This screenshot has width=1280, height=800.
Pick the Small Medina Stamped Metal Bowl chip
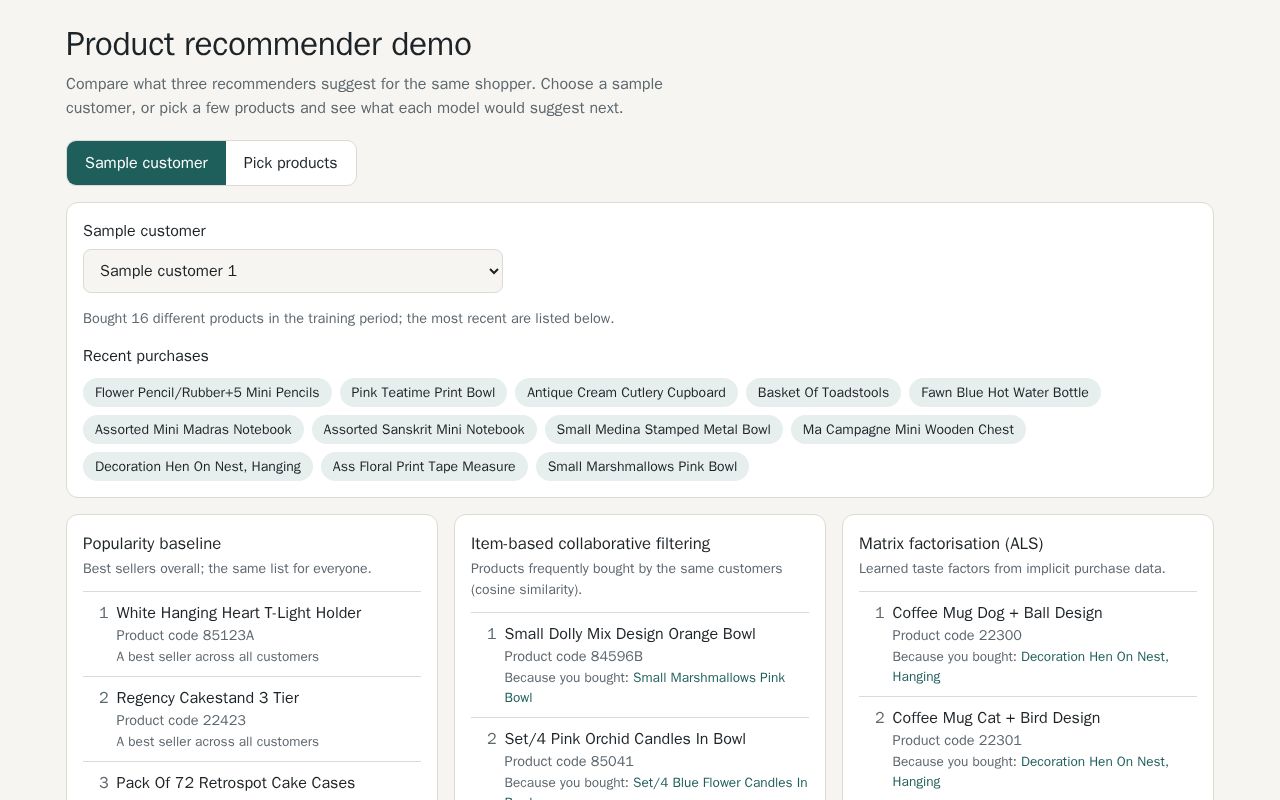coord(664,430)
